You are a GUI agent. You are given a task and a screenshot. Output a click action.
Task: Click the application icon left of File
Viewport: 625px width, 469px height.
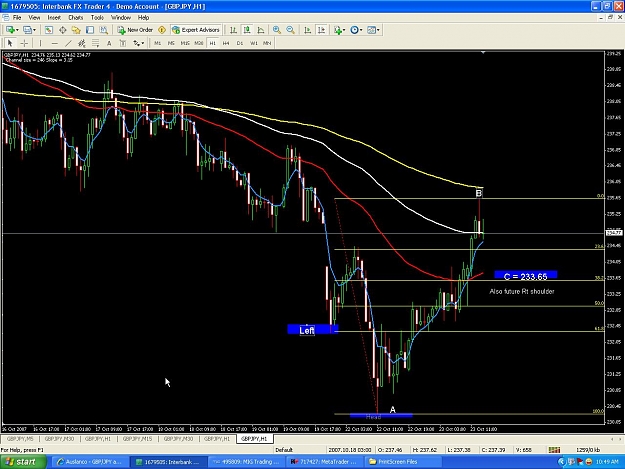[5, 18]
